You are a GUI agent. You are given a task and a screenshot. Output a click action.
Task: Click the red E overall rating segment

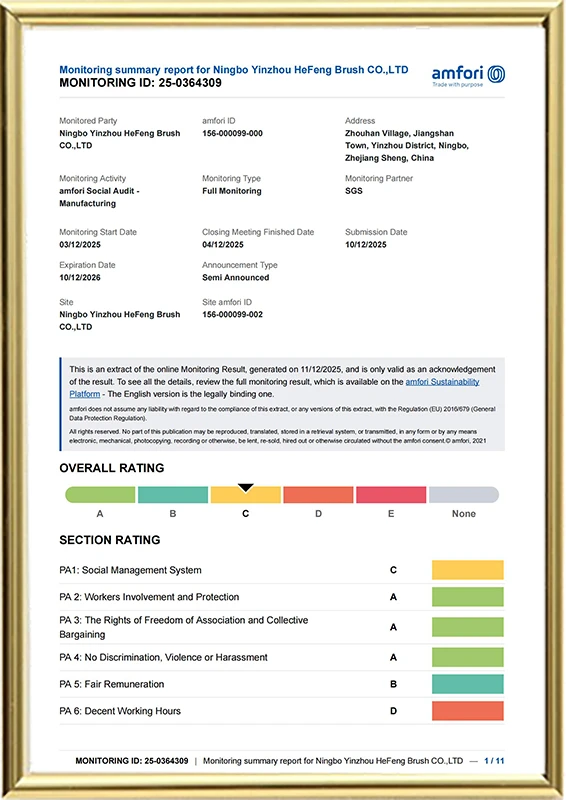point(391,494)
